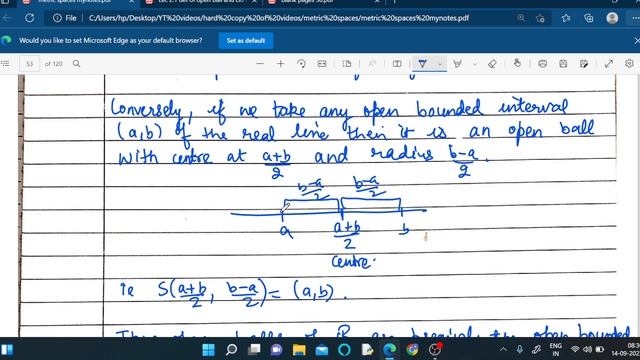Open the Windows Start menu
640x360 pixels.
click(x=209, y=350)
